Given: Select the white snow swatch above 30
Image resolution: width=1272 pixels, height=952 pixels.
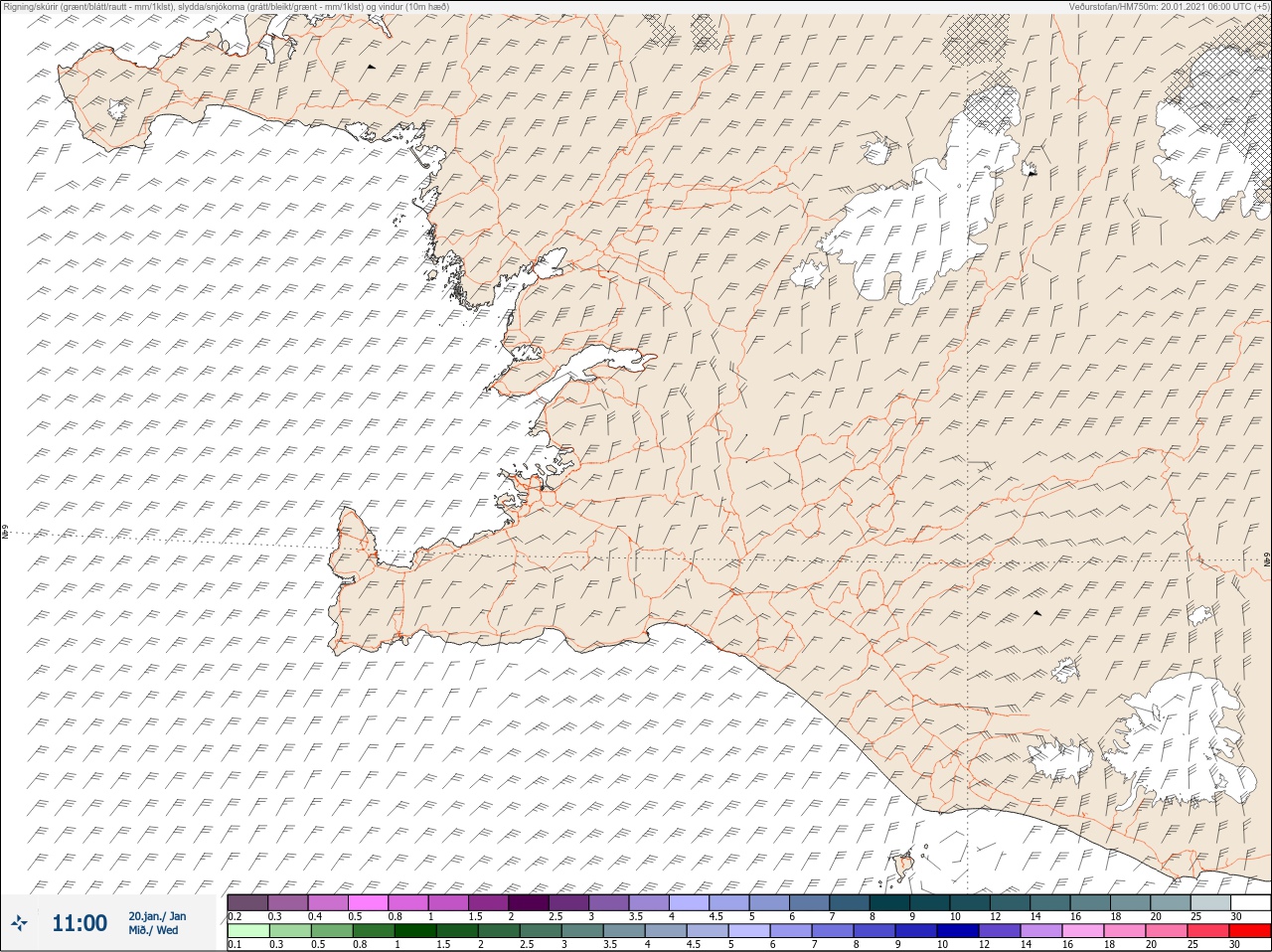Looking at the screenshot, I should 1250,903.
